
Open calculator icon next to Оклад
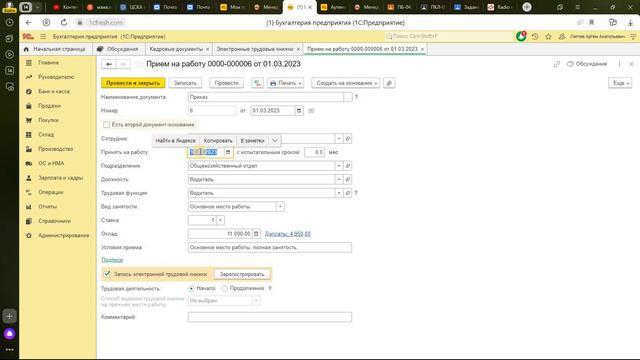pos(256,234)
